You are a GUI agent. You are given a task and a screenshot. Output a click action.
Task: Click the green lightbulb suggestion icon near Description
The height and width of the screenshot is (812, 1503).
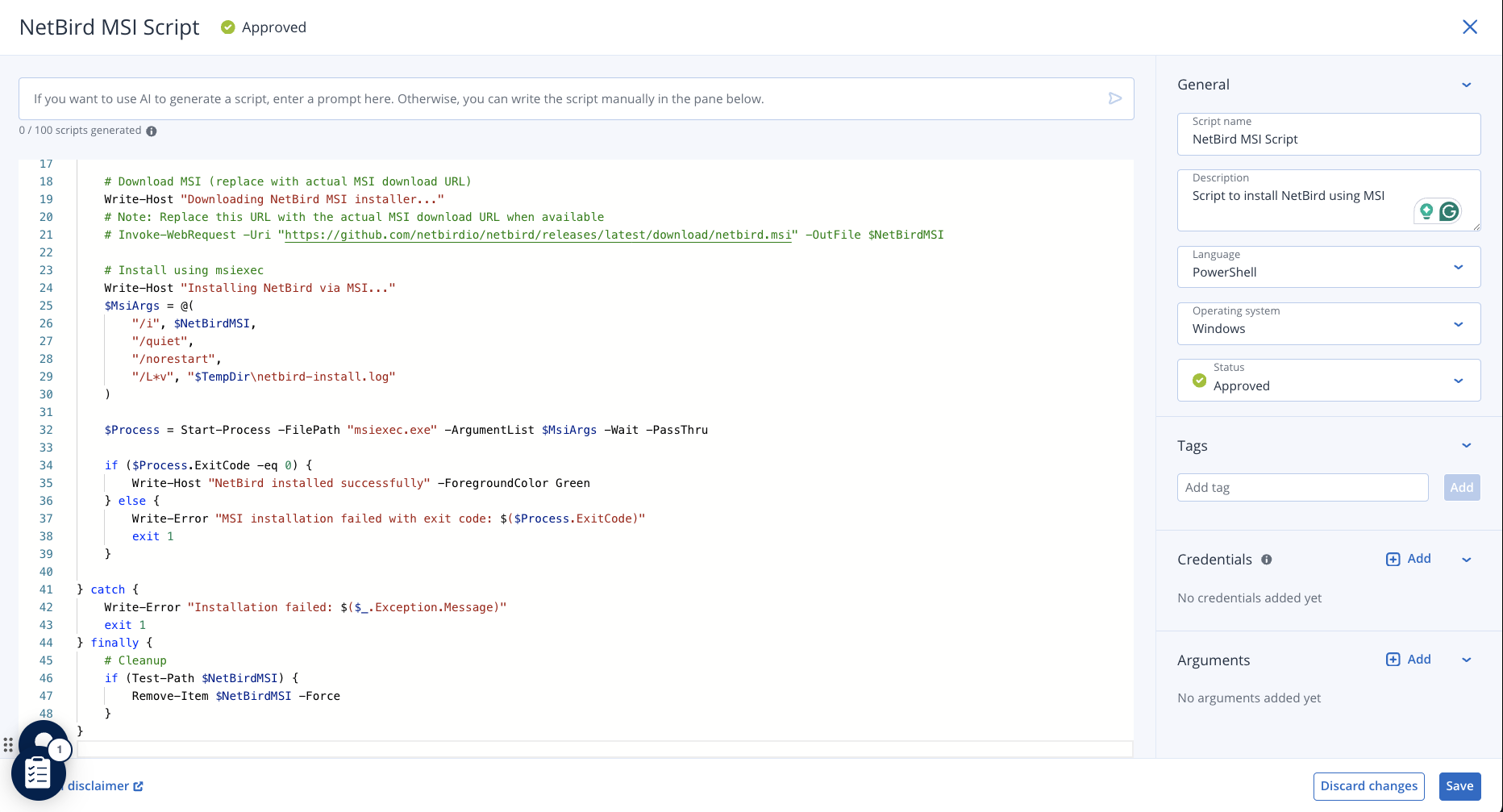[1427, 210]
